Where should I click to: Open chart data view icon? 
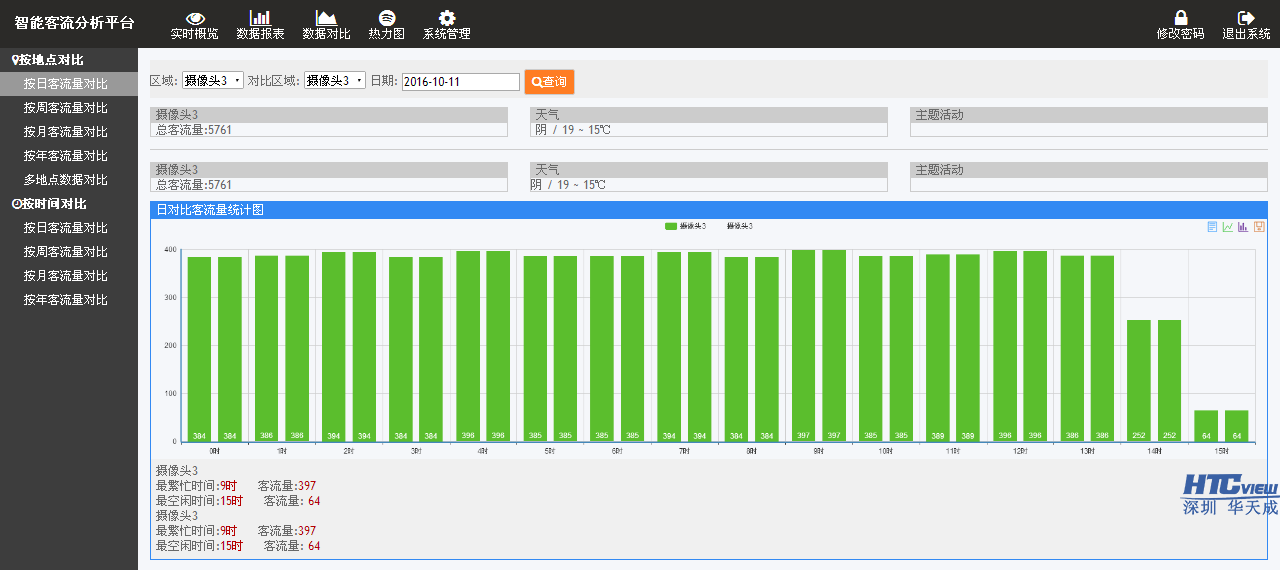[x=1212, y=227]
